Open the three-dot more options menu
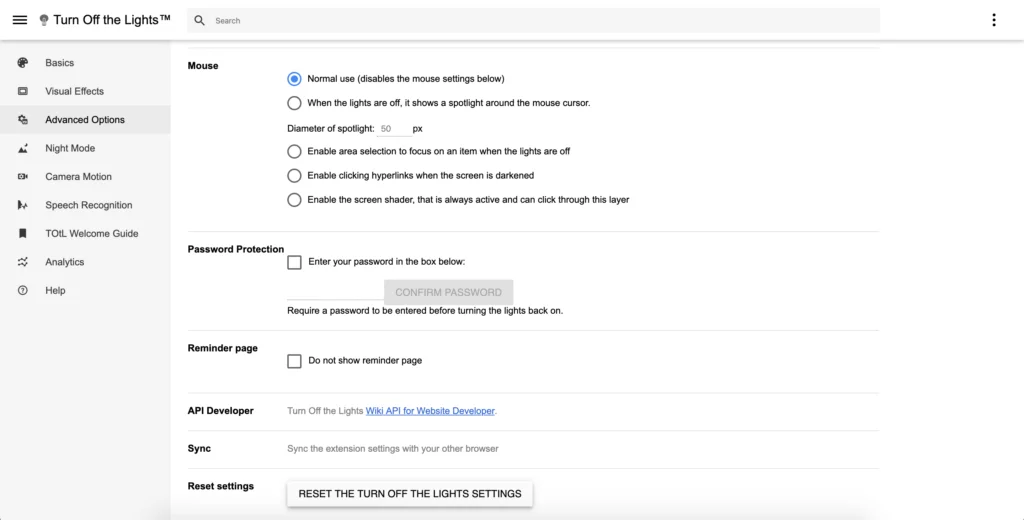This screenshot has height=520, width=1024. [x=993, y=20]
